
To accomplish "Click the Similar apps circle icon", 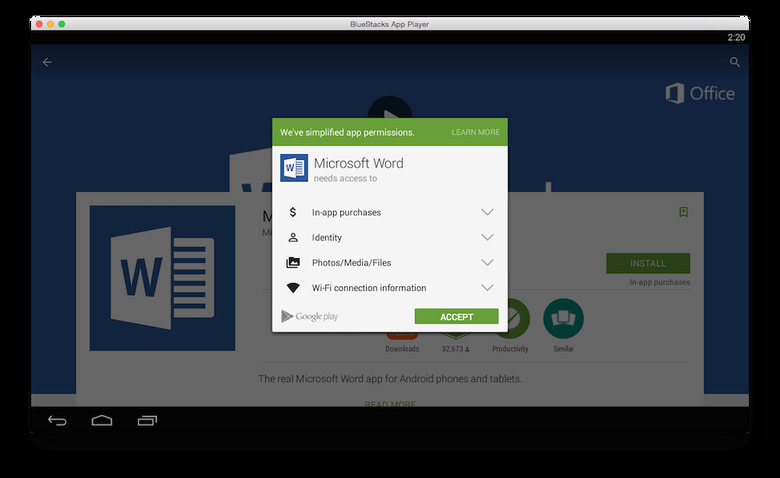I will [x=563, y=319].
